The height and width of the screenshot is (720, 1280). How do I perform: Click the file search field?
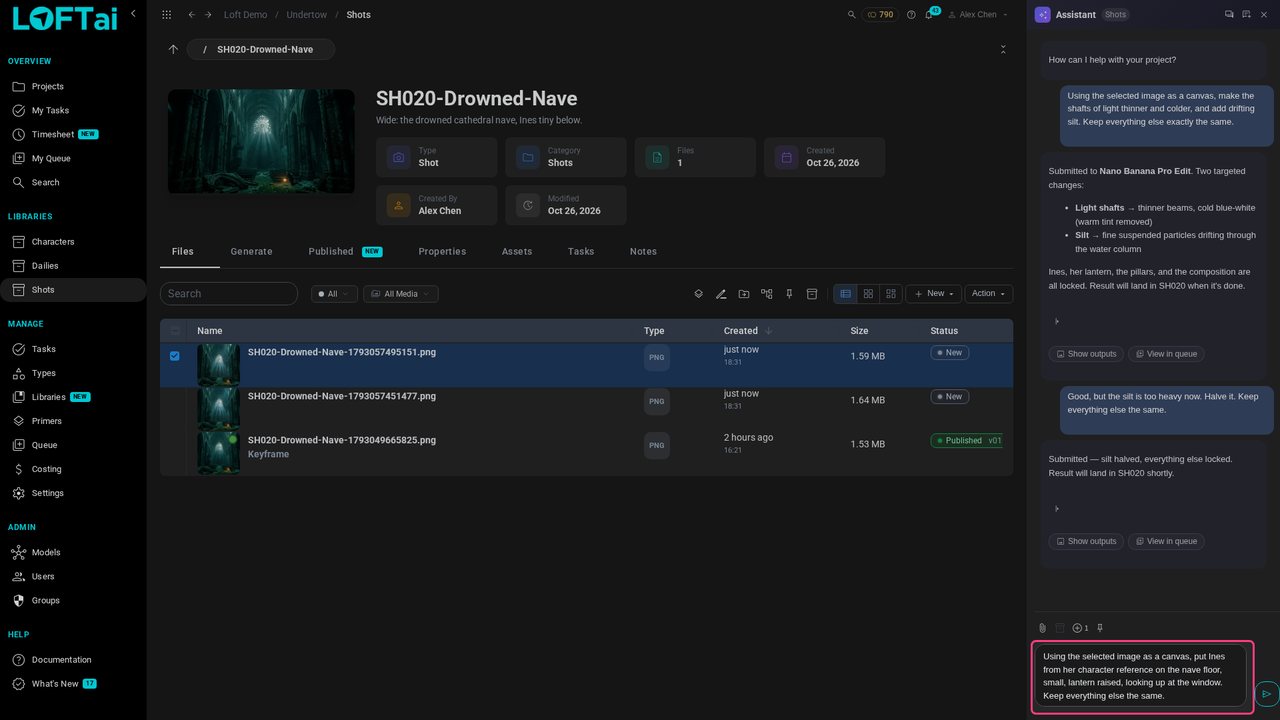pyautogui.click(x=229, y=294)
